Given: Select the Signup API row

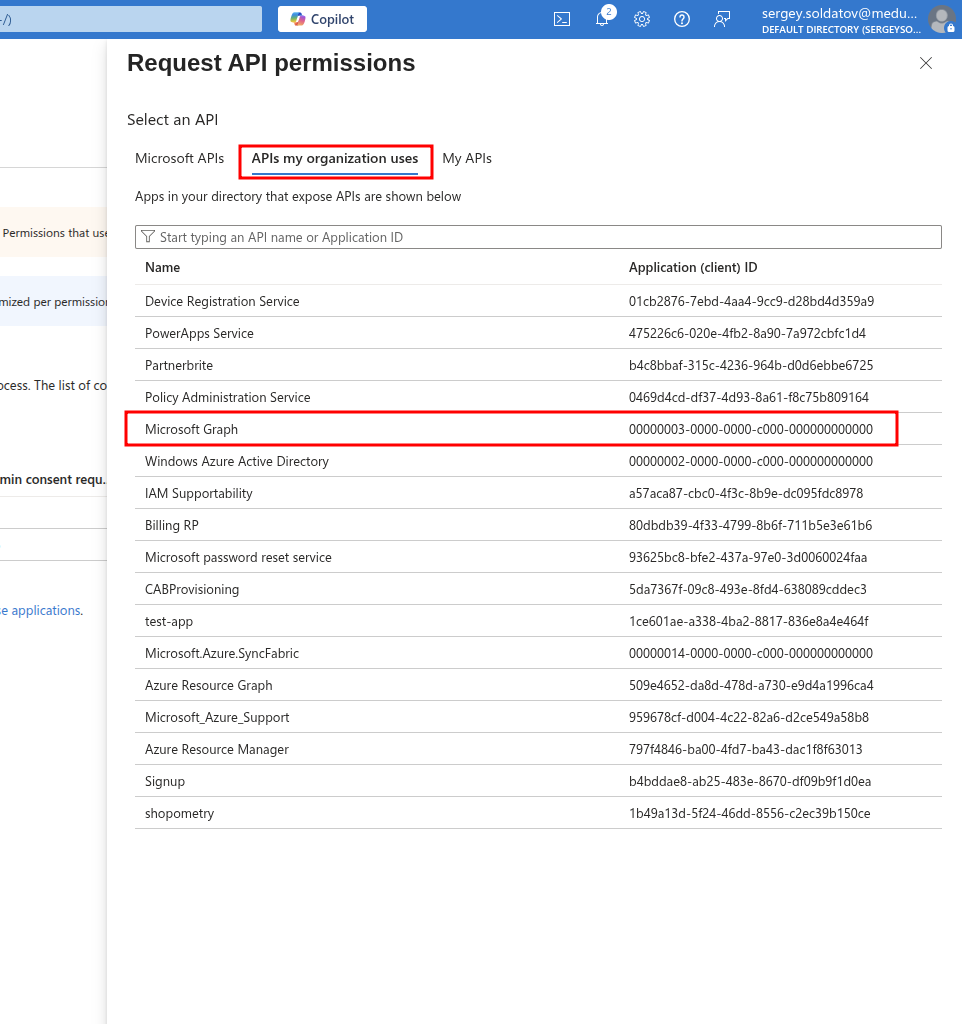Looking at the screenshot, I should coord(538,781).
